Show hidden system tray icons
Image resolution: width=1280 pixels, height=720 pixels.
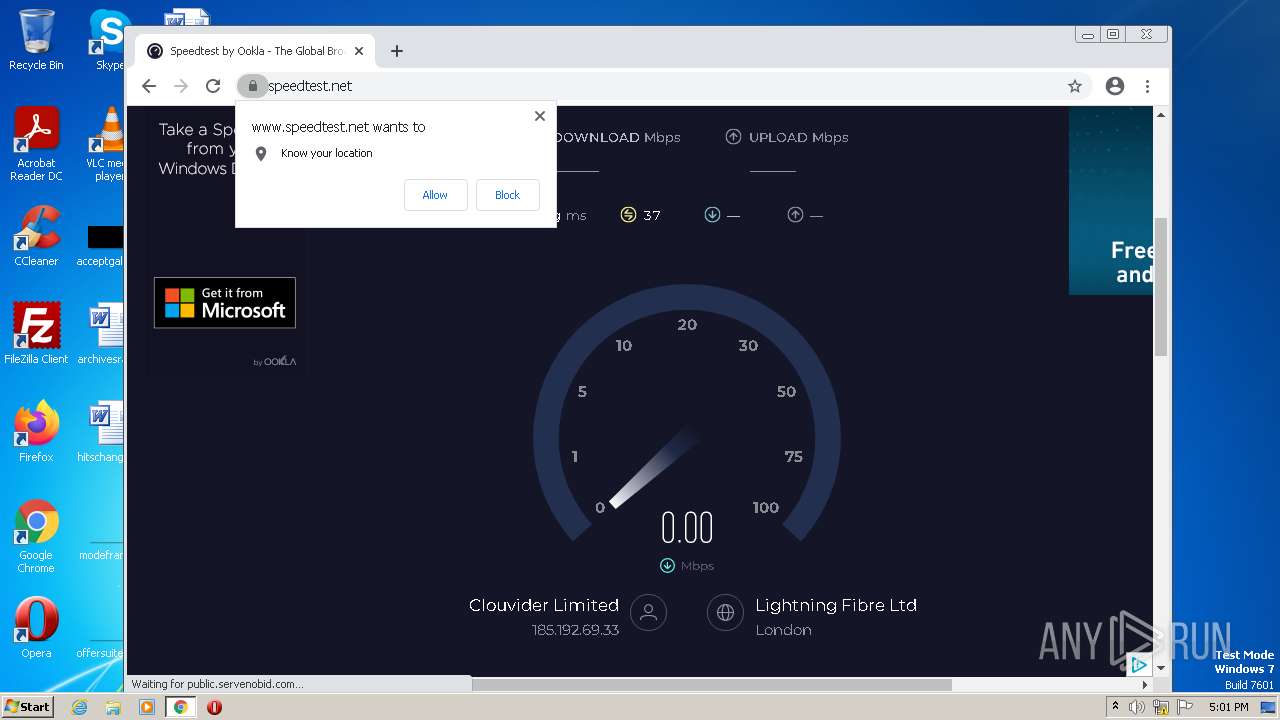coord(1115,707)
